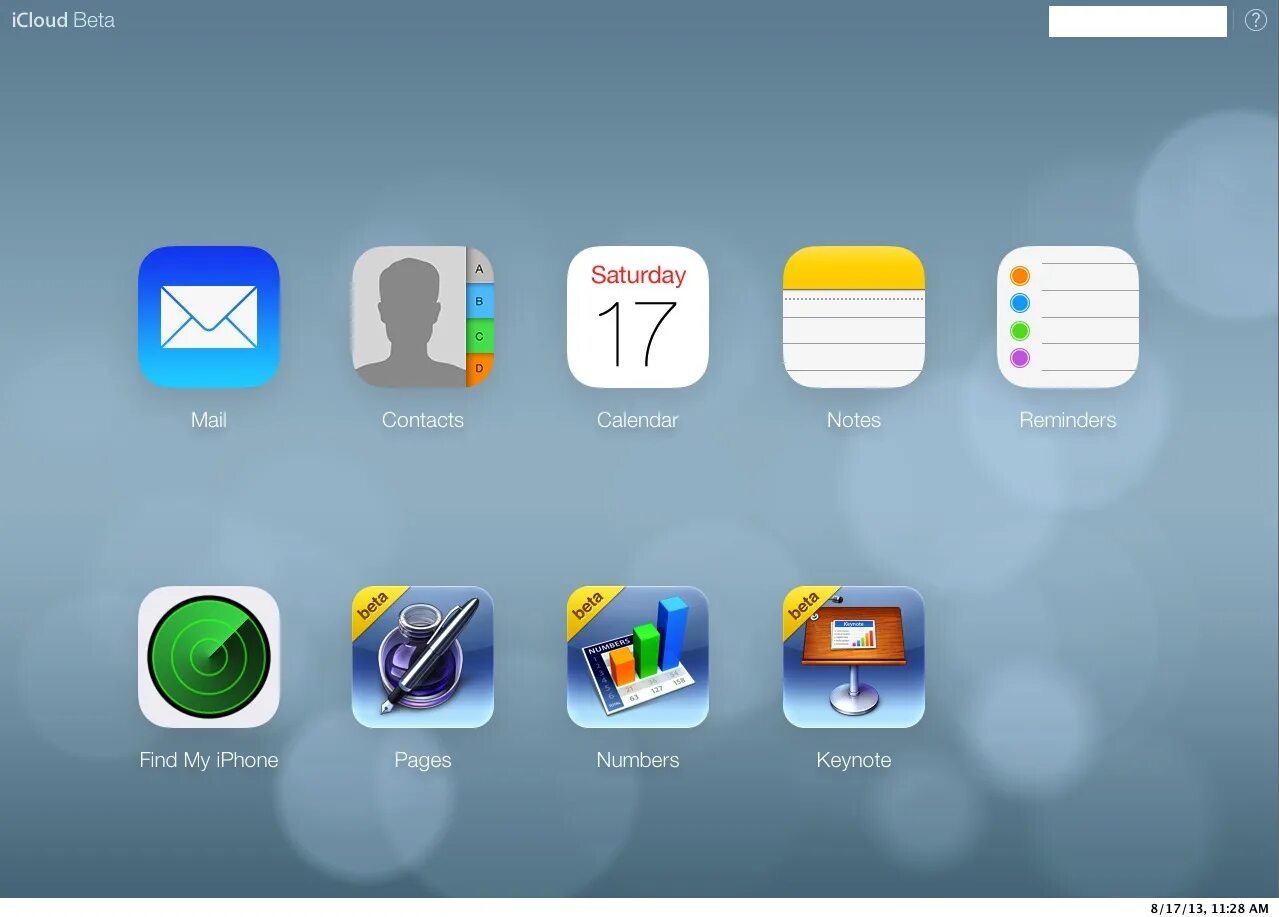
Task: Click the white account name field
Action: pyautogui.click(x=1138, y=21)
